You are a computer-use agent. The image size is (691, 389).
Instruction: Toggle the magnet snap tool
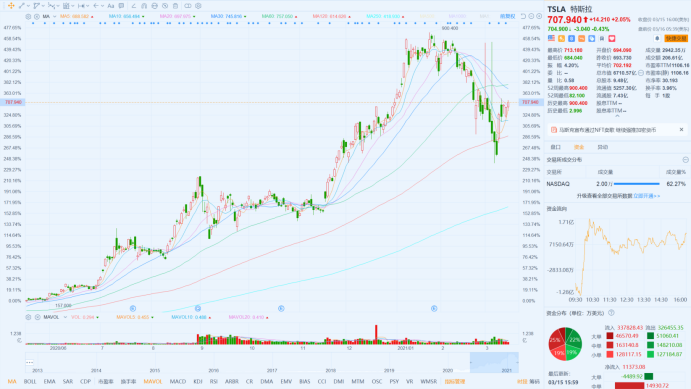click(x=144, y=6)
